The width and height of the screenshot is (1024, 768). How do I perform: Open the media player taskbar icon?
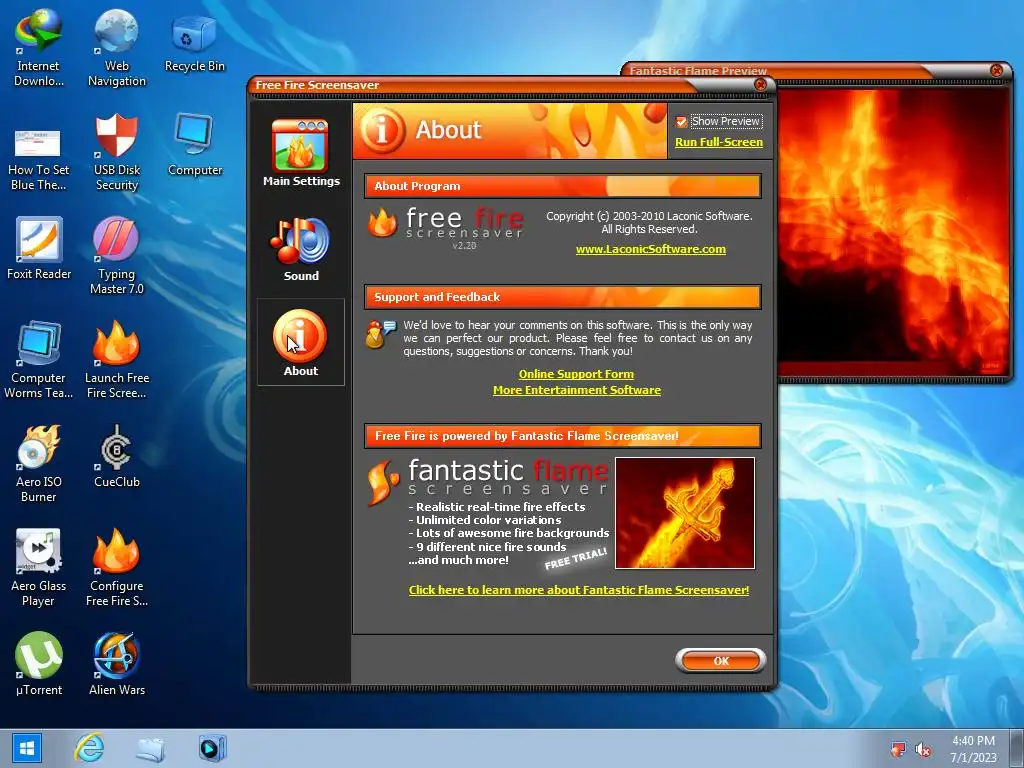212,748
